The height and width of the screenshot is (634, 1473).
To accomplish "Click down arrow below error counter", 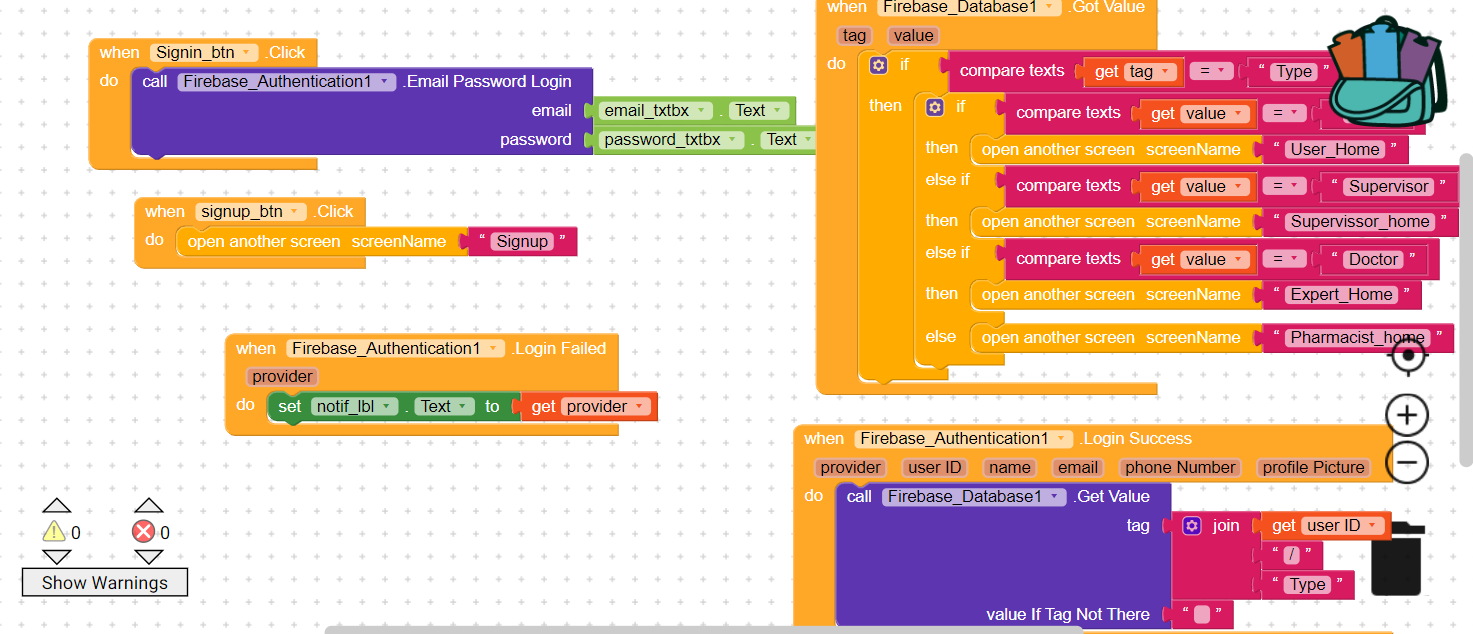I will pyautogui.click(x=148, y=557).
